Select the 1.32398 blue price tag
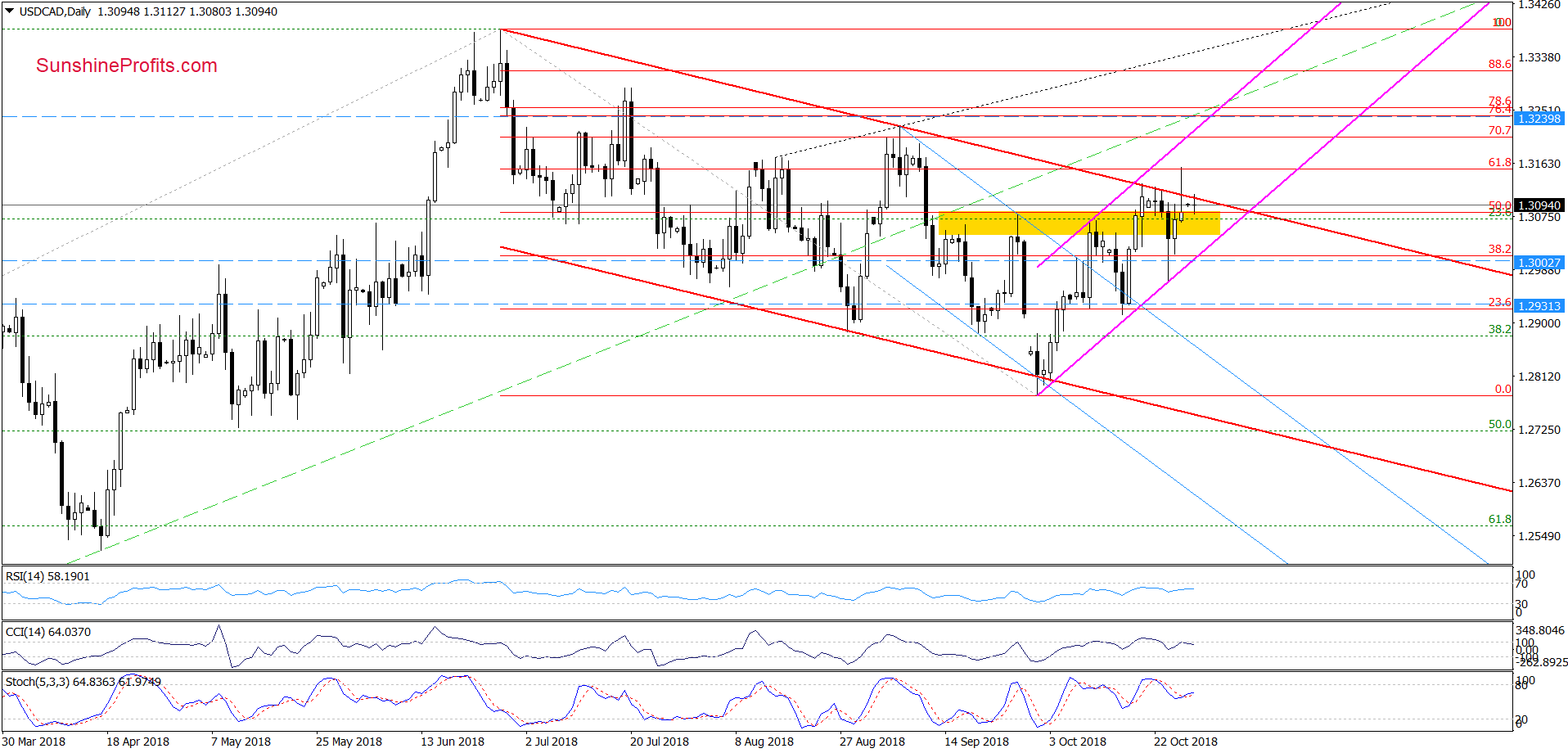Image resolution: width=1568 pixels, height=753 pixels. 1539,119
